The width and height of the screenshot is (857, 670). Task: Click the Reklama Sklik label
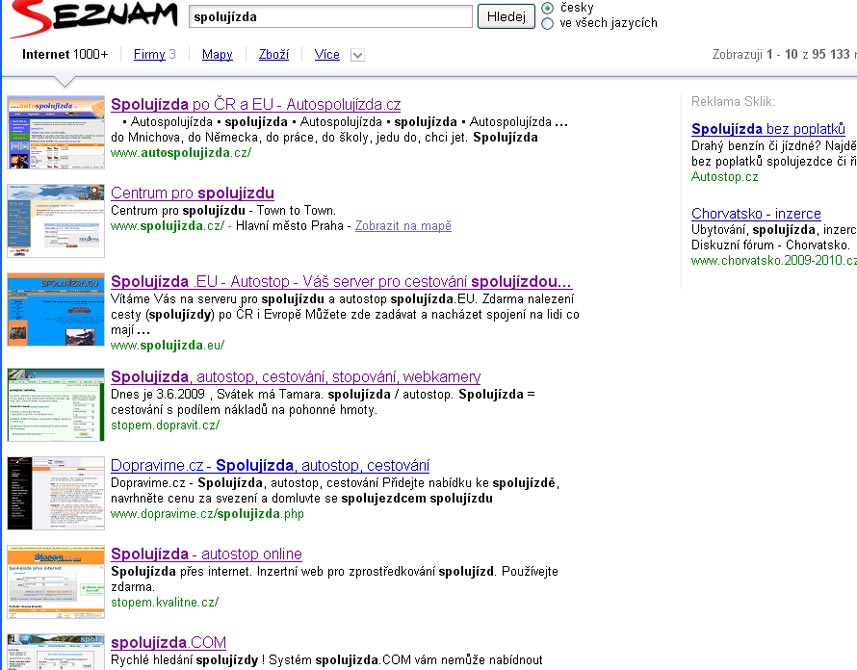[732, 102]
